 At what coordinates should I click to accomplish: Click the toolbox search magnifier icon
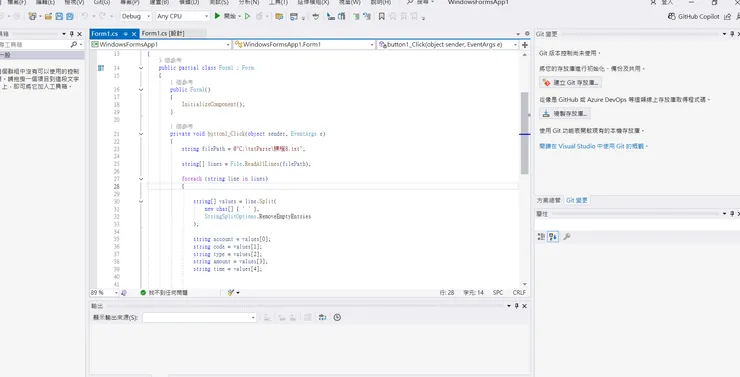(74, 44)
